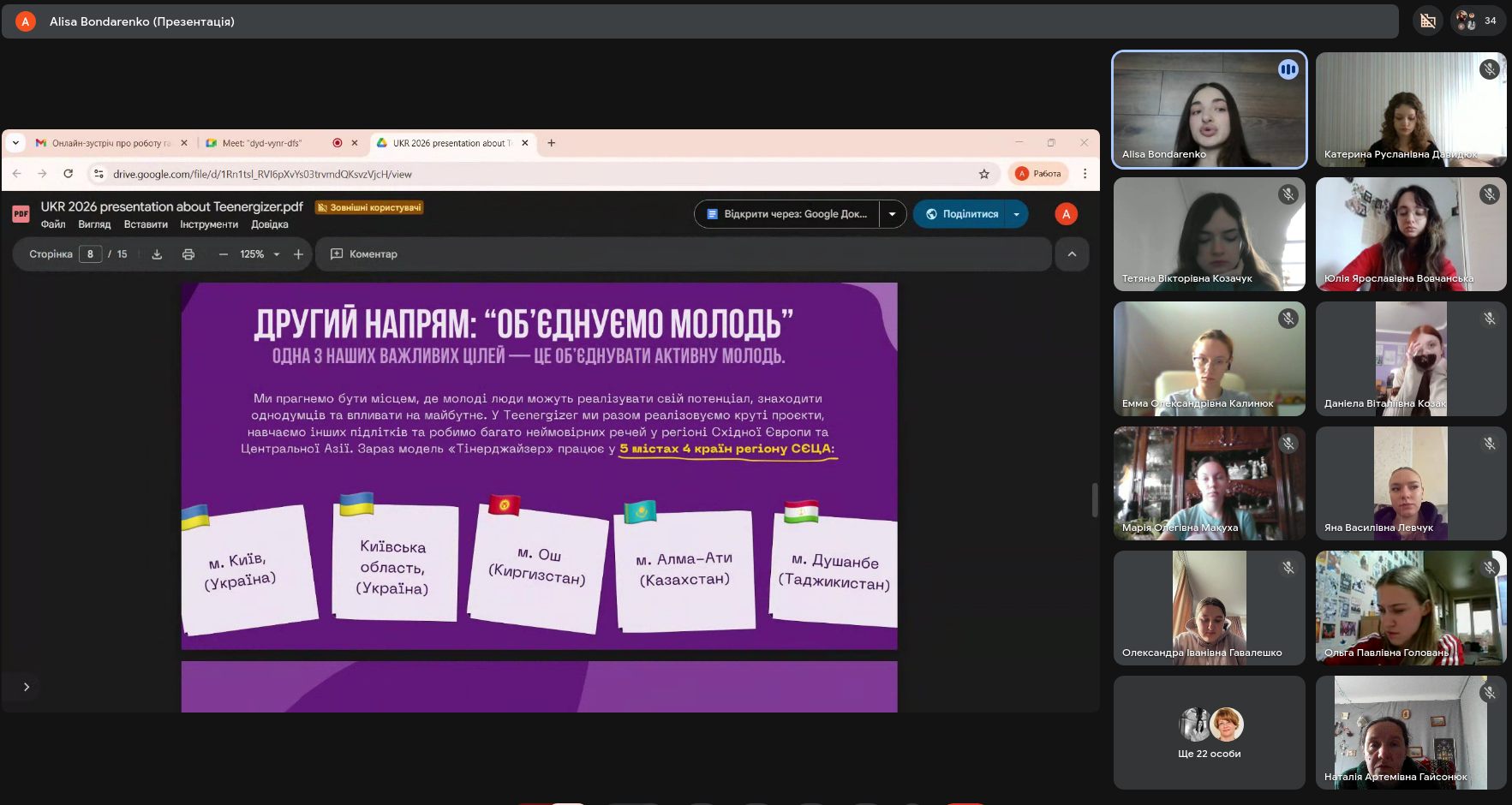Screen dimensions: 1512x805
Task: Expand the side panel with the right chevron
Action: click(x=27, y=687)
